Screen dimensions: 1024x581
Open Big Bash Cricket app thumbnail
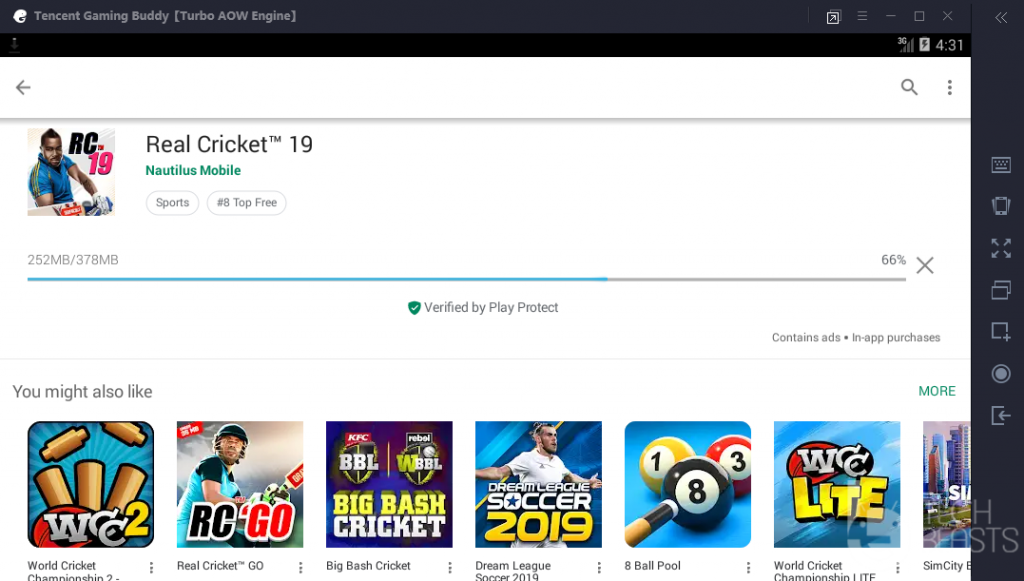(x=389, y=484)
